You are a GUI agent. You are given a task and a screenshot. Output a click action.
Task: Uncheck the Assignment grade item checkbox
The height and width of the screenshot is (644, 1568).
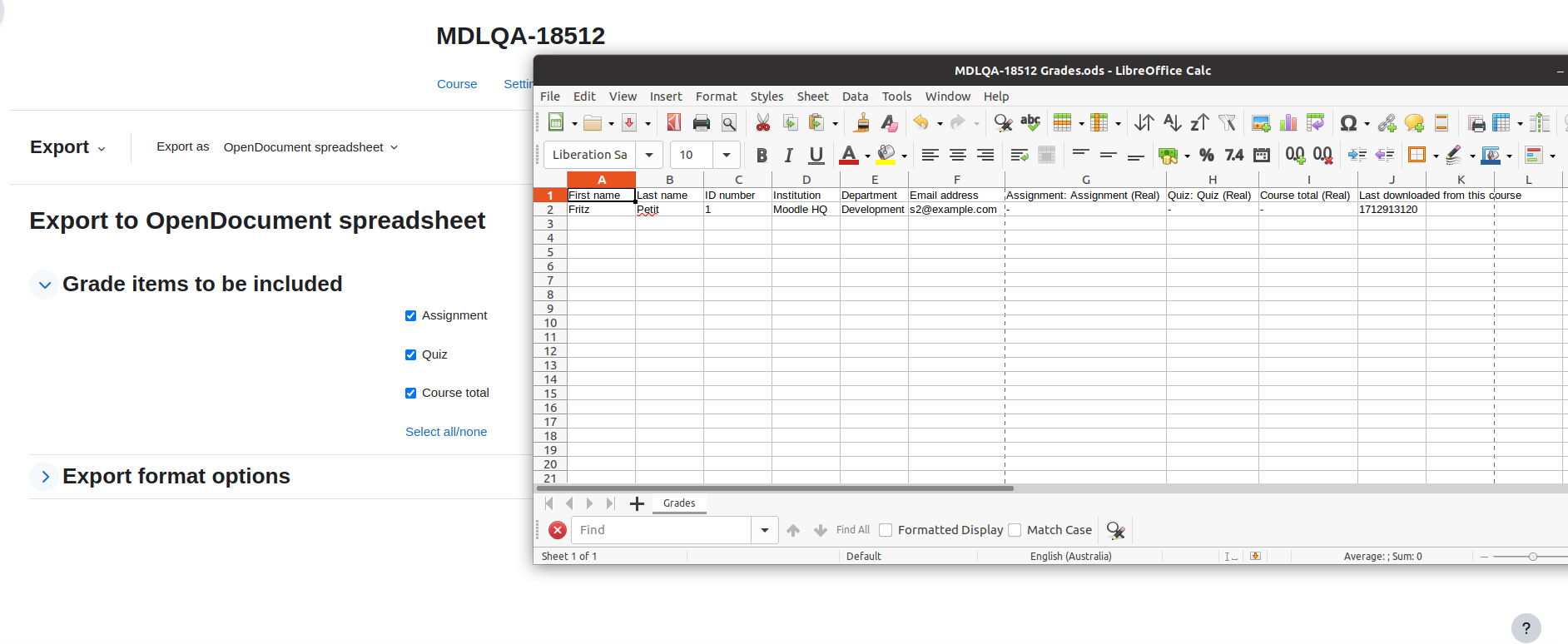tap(410, 315)
